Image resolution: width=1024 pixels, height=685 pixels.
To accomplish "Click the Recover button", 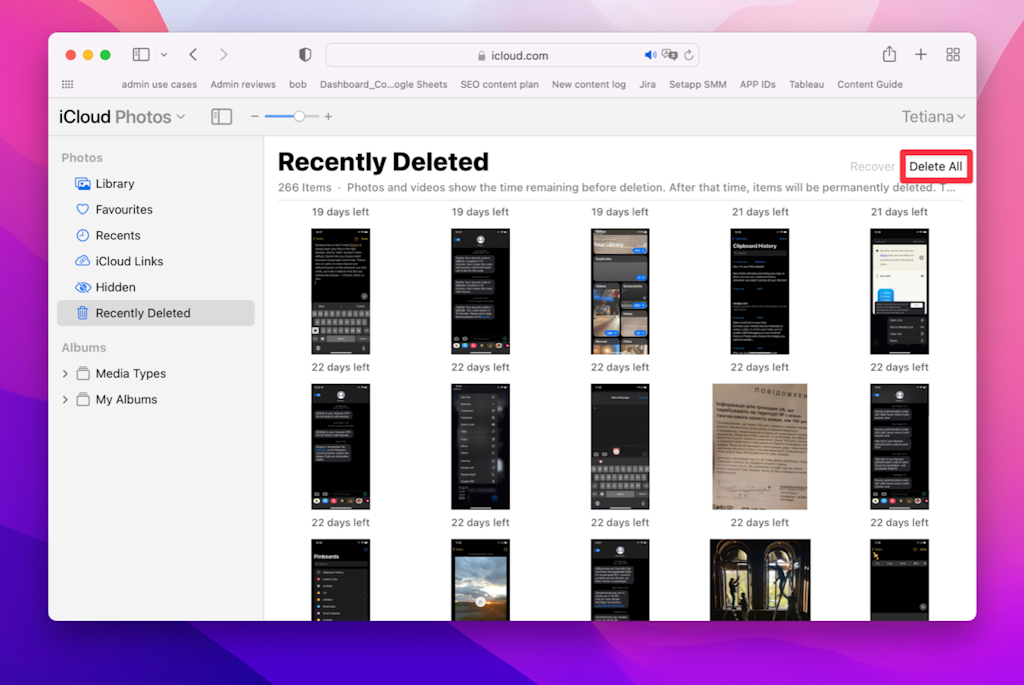I will (871, 166).
